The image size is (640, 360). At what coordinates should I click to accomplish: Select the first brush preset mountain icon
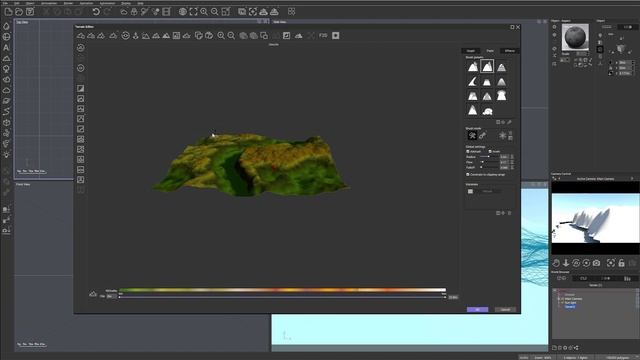pos(473,67)
